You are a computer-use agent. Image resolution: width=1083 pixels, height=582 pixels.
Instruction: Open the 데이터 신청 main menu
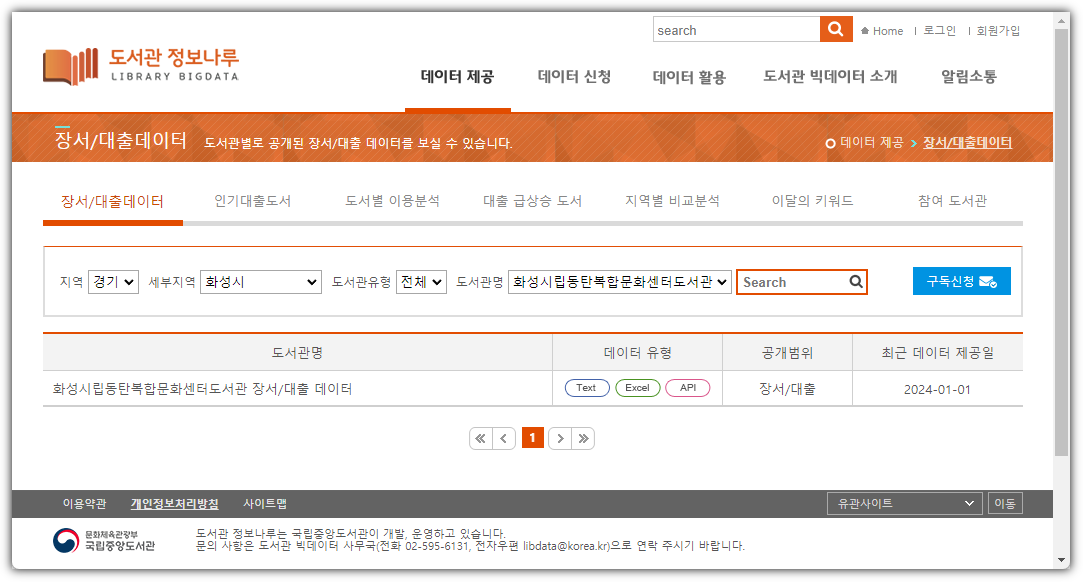574,77
